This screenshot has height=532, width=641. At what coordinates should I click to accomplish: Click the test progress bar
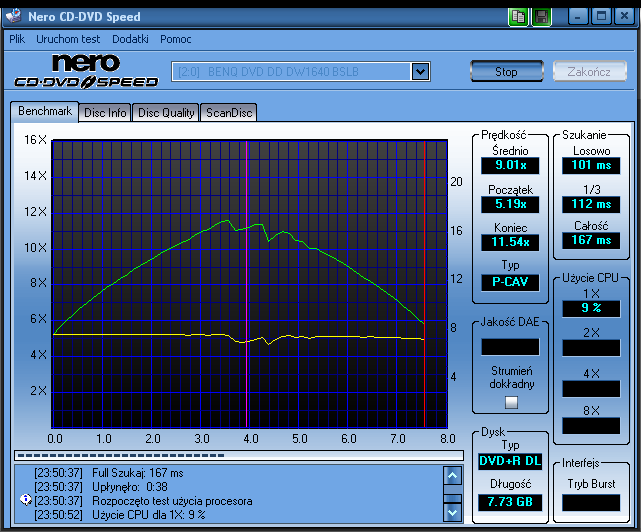(239, 455)
